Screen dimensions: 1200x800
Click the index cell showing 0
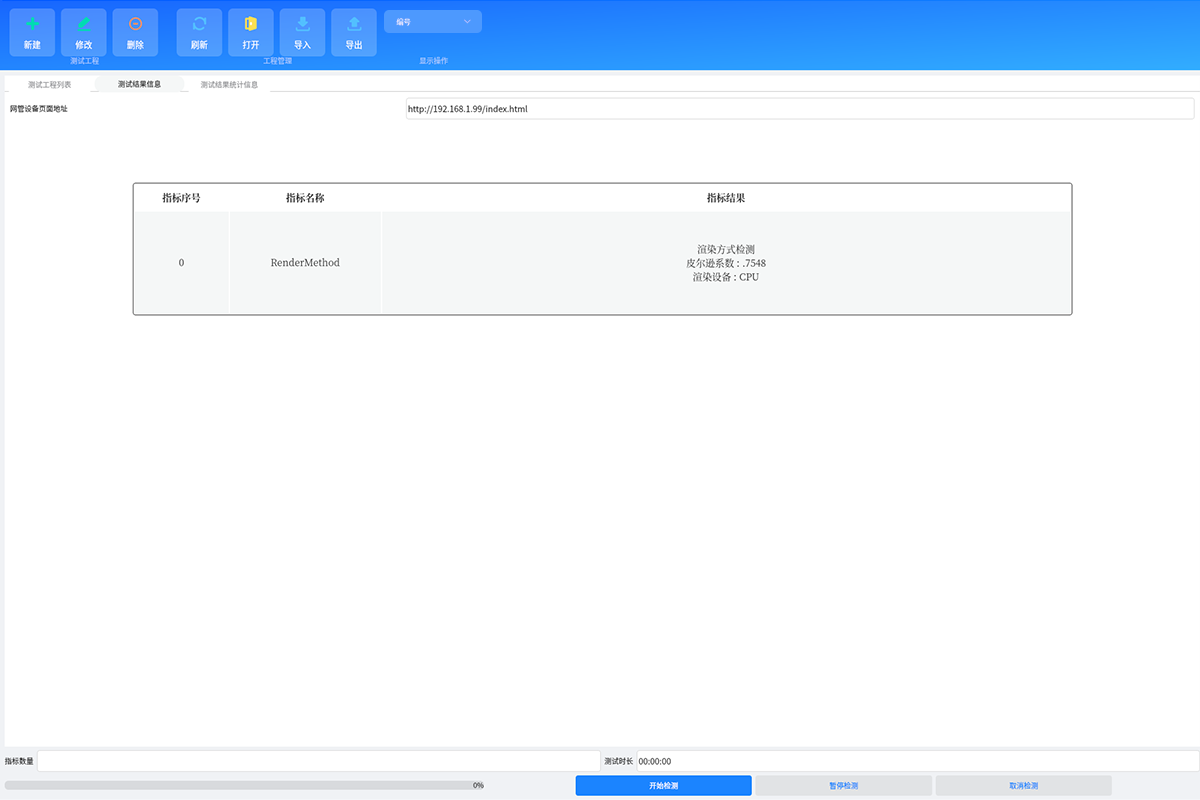pyautogui.click(x=181, y=263)
